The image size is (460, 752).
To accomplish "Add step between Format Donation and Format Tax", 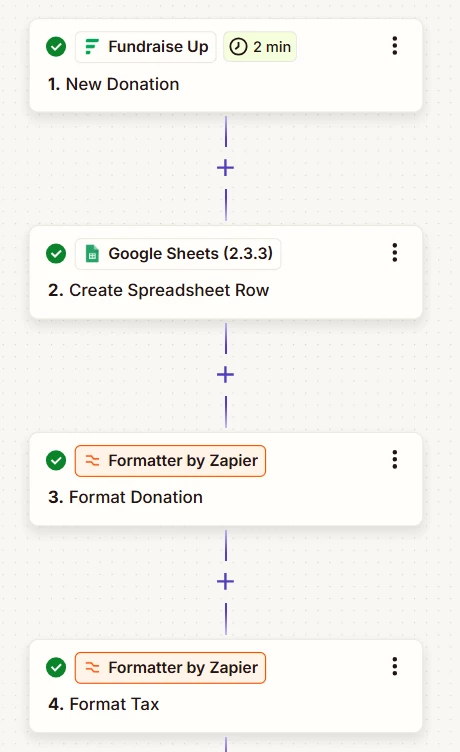I will pyautogui.click(x=225, y=582).
